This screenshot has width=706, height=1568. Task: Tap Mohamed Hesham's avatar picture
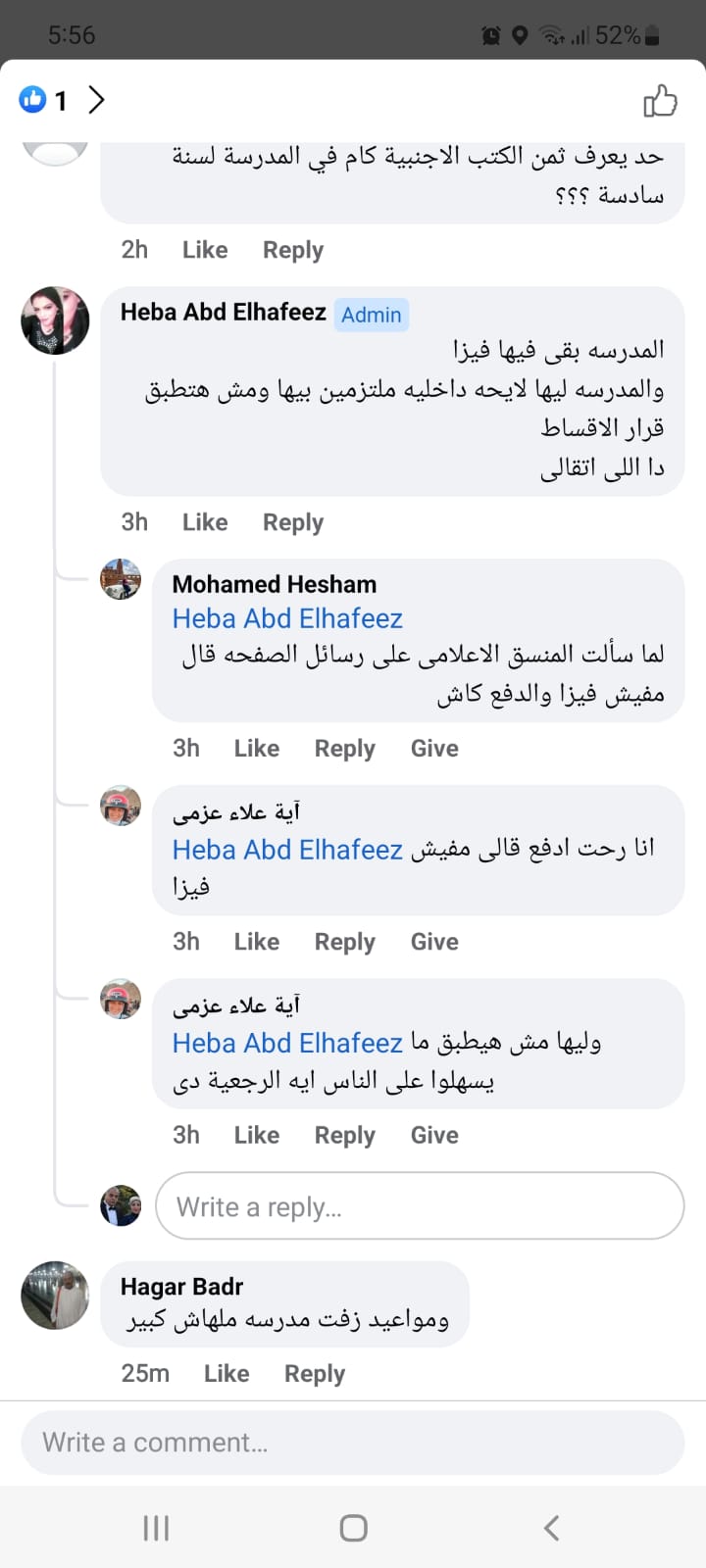click(121, 579)
